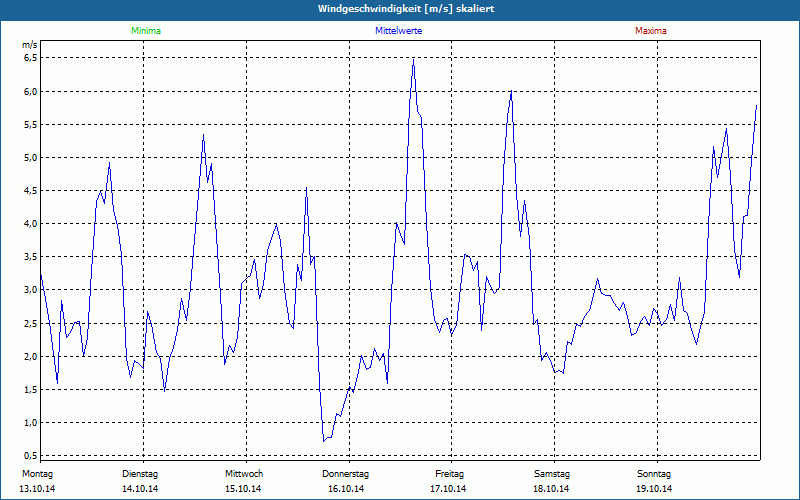Click the 6,0 y-axis value

tap(31, 91)
